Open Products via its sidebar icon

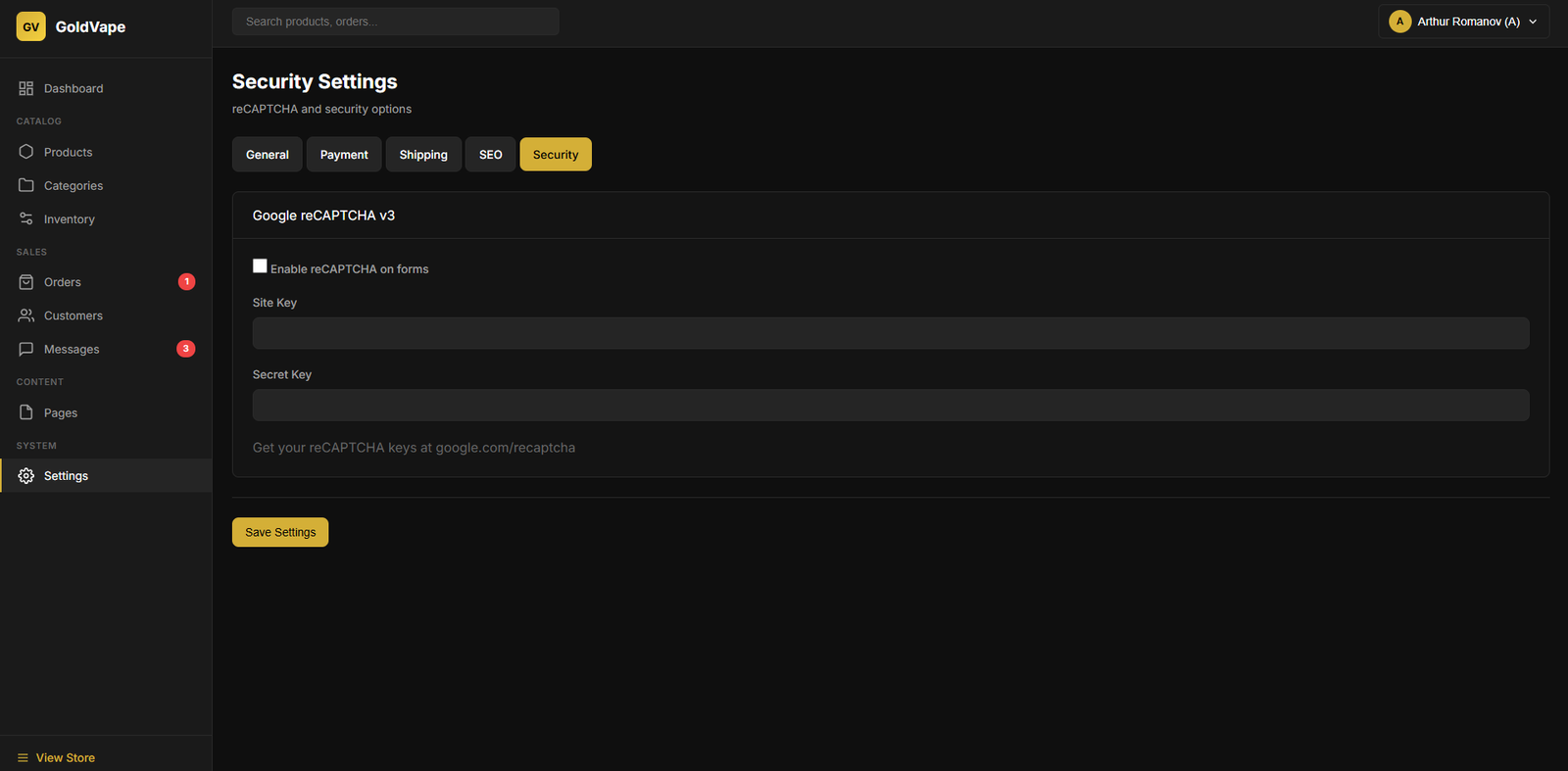(x=26, y=152)
